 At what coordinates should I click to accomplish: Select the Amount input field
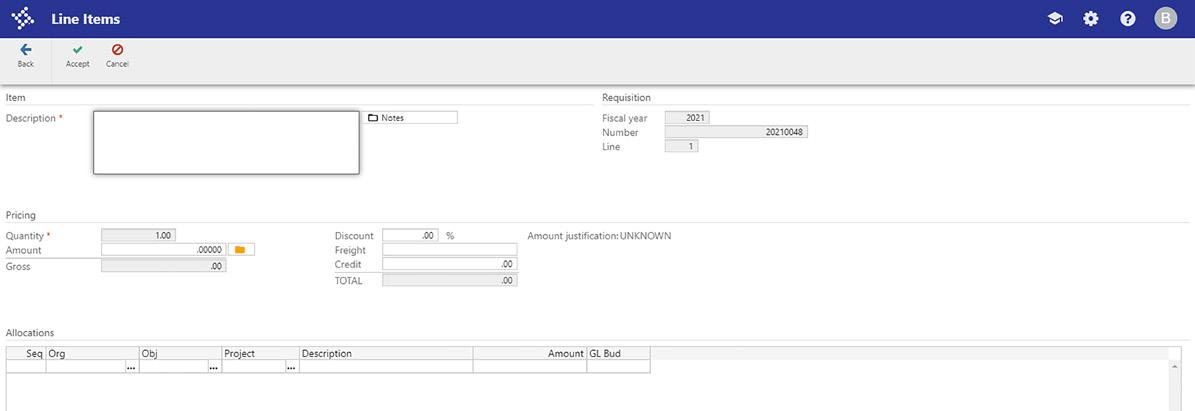[163, 249]
